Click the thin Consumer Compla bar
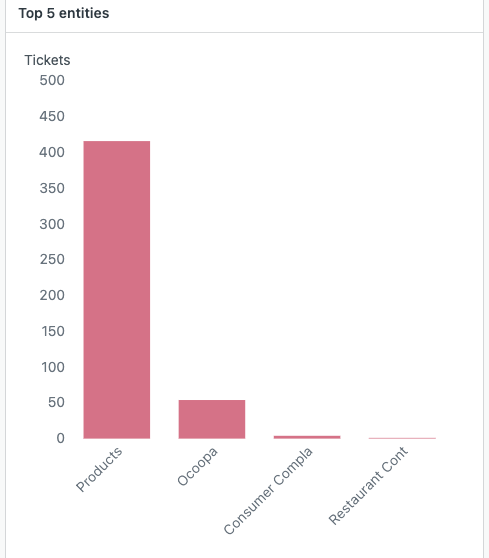This screenshot has height=558, width=489. [x=307, y=437]
